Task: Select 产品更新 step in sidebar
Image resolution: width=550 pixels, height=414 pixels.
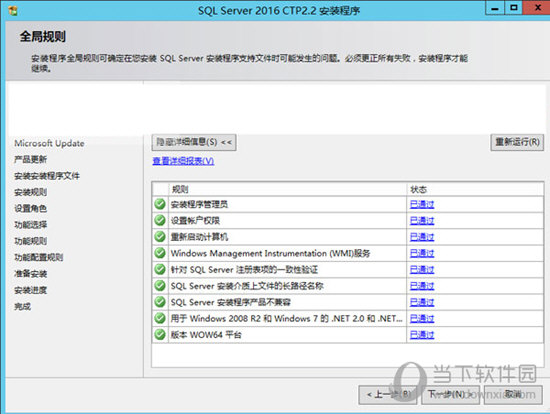Action: [x=31, y=160]
